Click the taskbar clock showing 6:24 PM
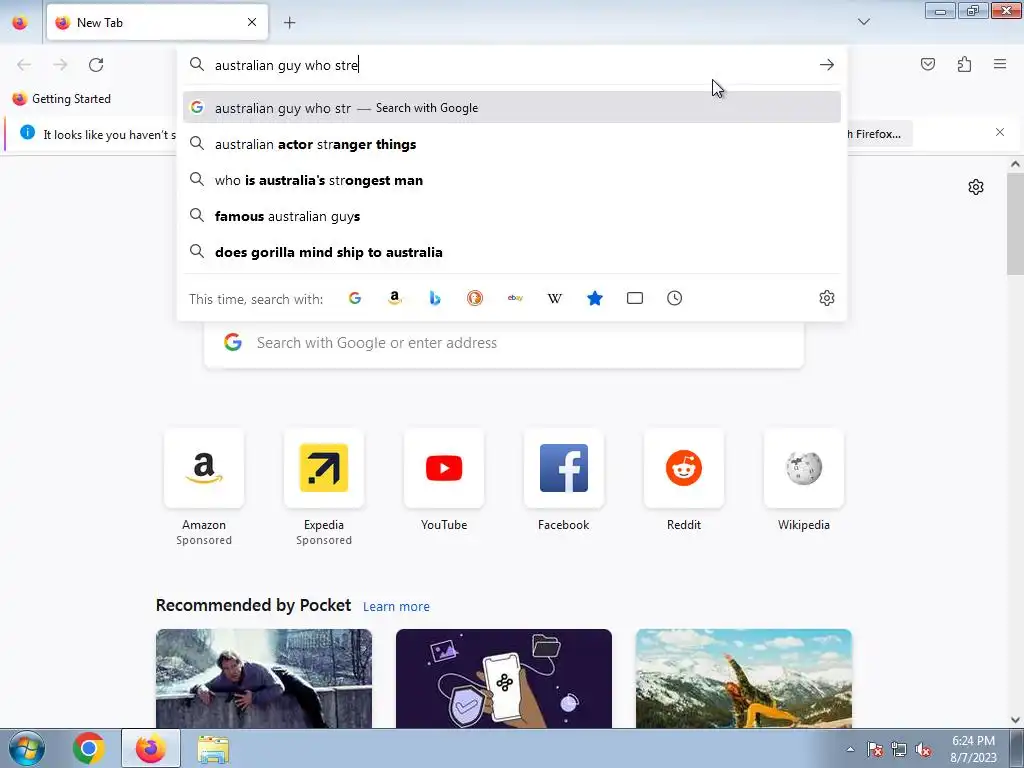 [973, 749]
